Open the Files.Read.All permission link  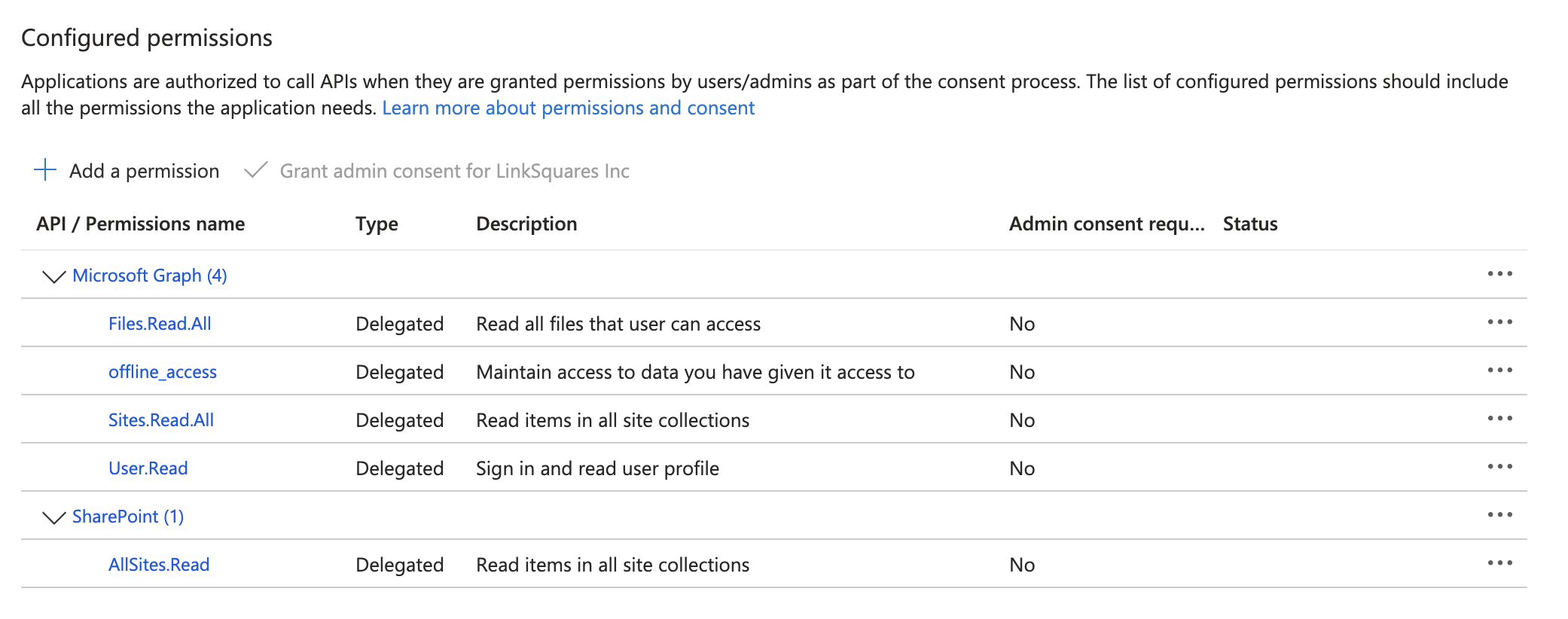tap(160, 324)
